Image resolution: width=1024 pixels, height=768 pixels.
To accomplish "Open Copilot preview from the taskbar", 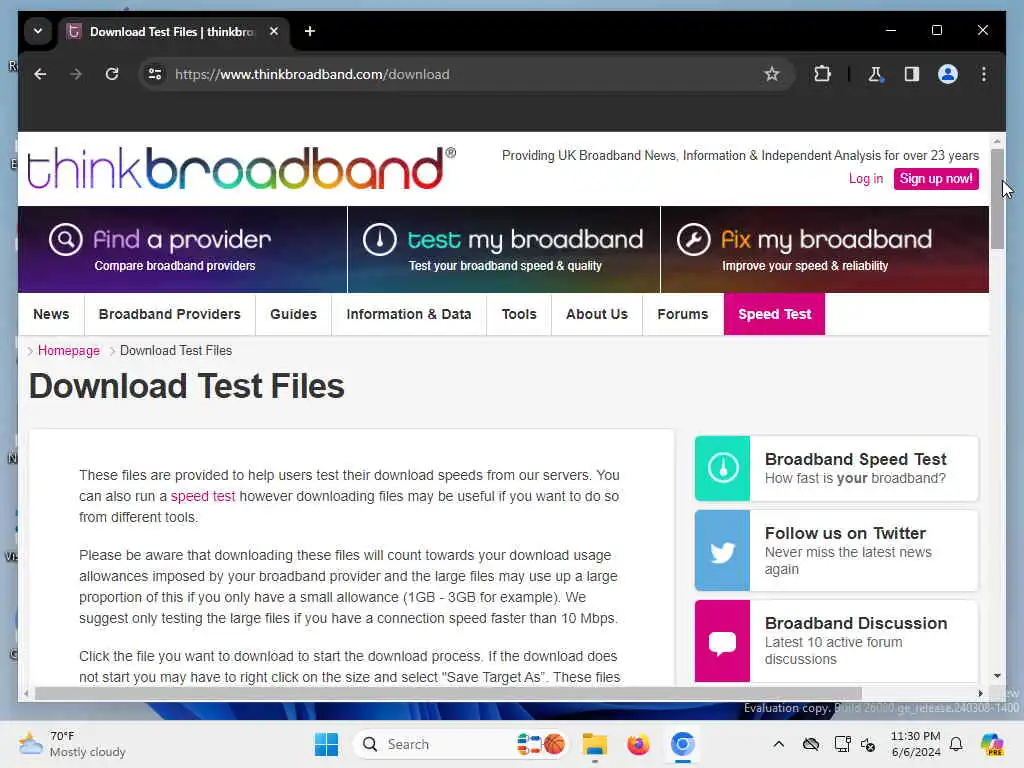I will click(x=992, y=744).
